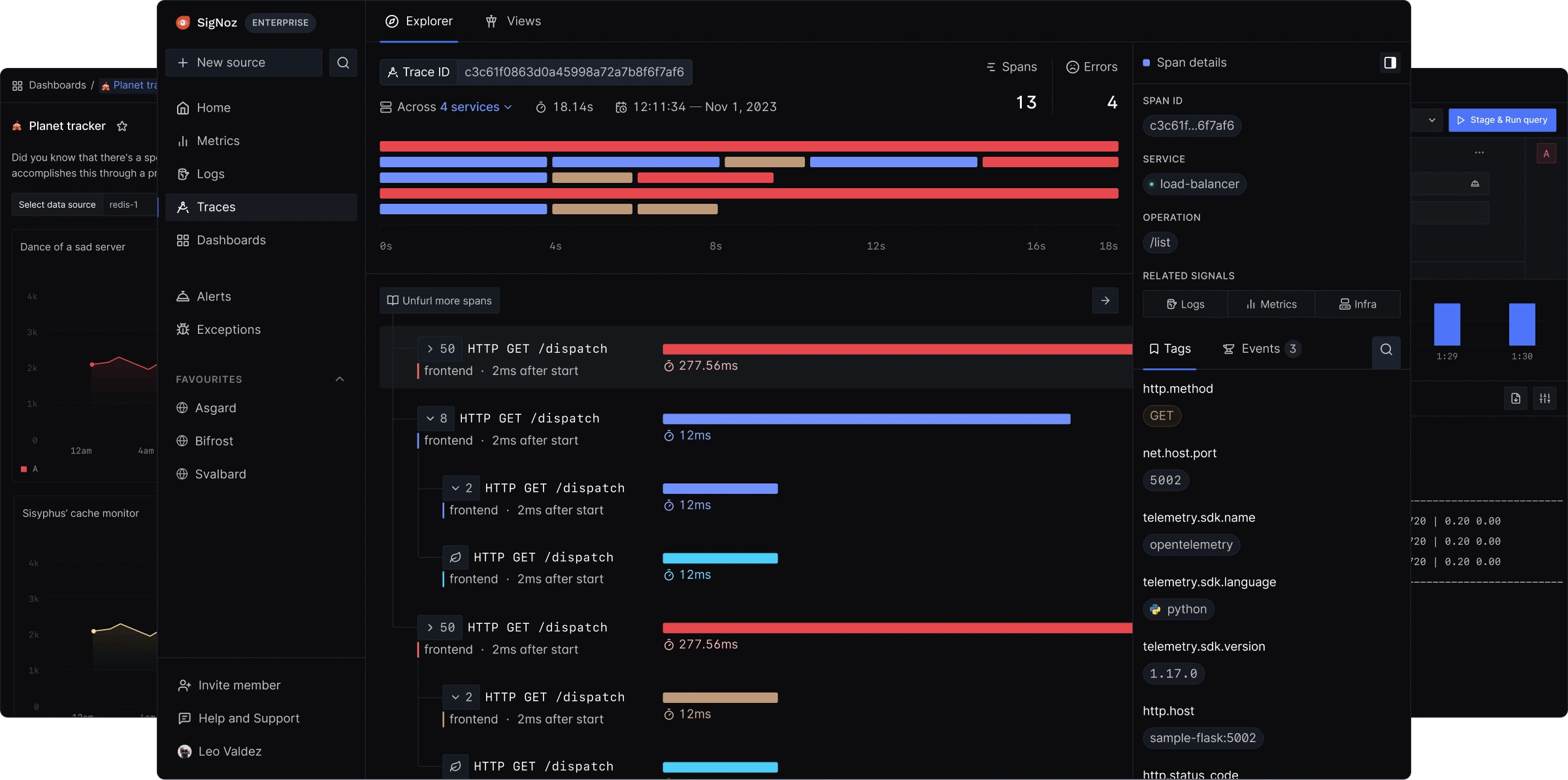The width and height of the screenshot is (1568, 780).
Task: Open the Logs sidebar item
Action: pyautogui.click(x=210, y=174)
